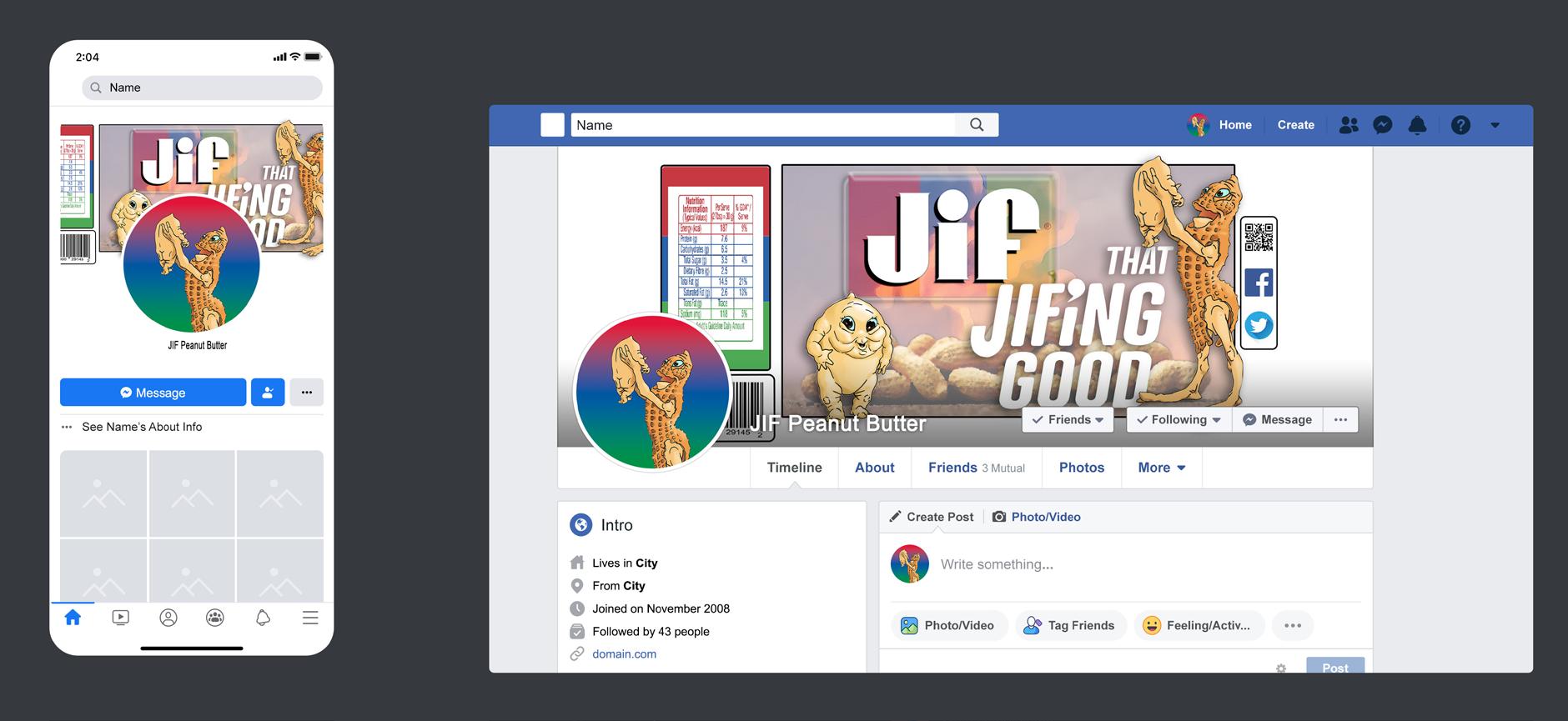Click 'Followed by 43 people' intro text

(651, 632)
